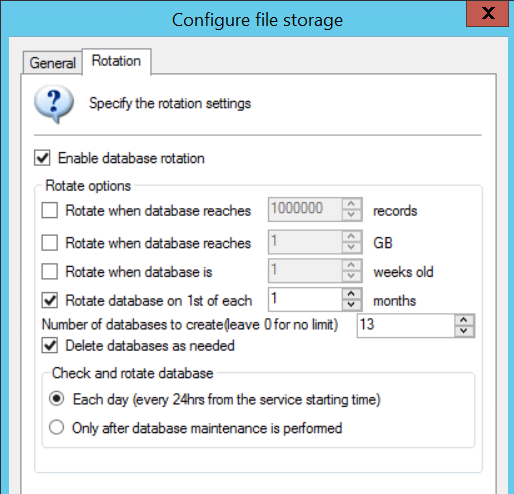Close the Configure file storage dialog
This screenshot has width=514, height=494.
click(487, 13)
